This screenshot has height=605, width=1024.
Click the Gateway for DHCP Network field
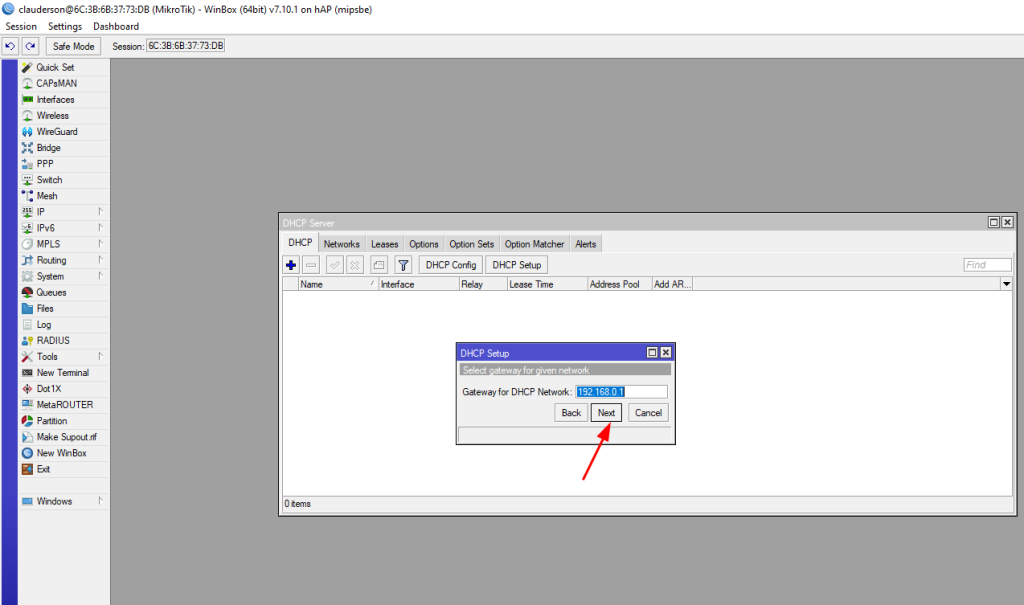tap(621, 392)
